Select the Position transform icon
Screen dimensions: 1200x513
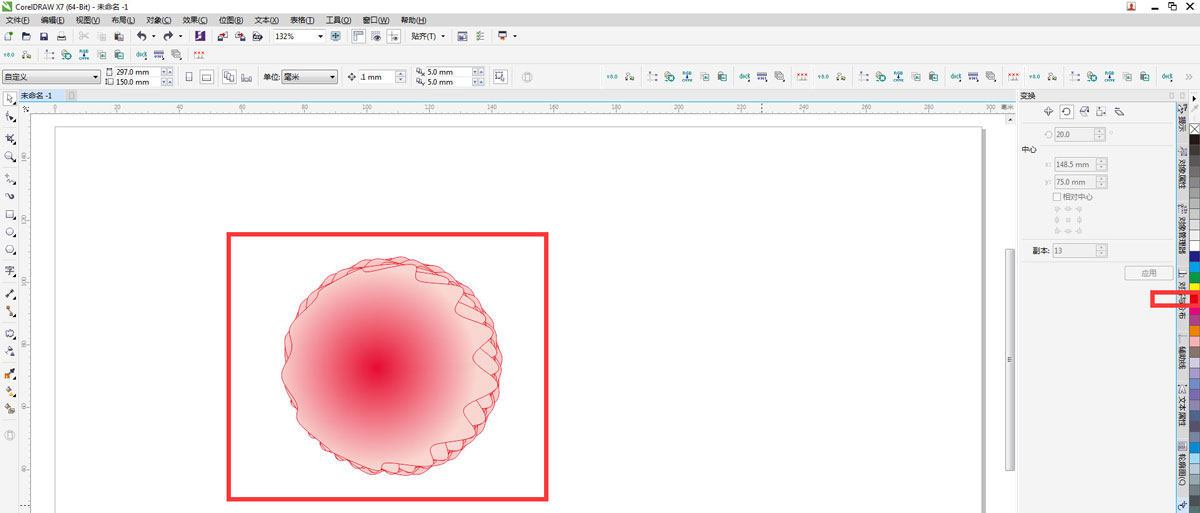point(1048,112)
